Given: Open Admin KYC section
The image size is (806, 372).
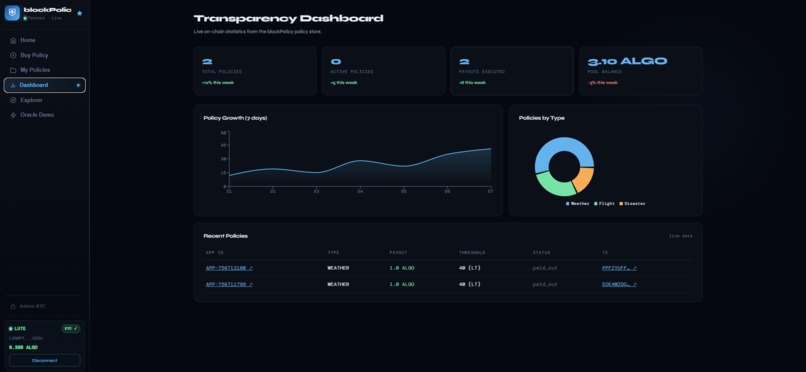Looking at the screenshot, I should click(x=45, y=306).
